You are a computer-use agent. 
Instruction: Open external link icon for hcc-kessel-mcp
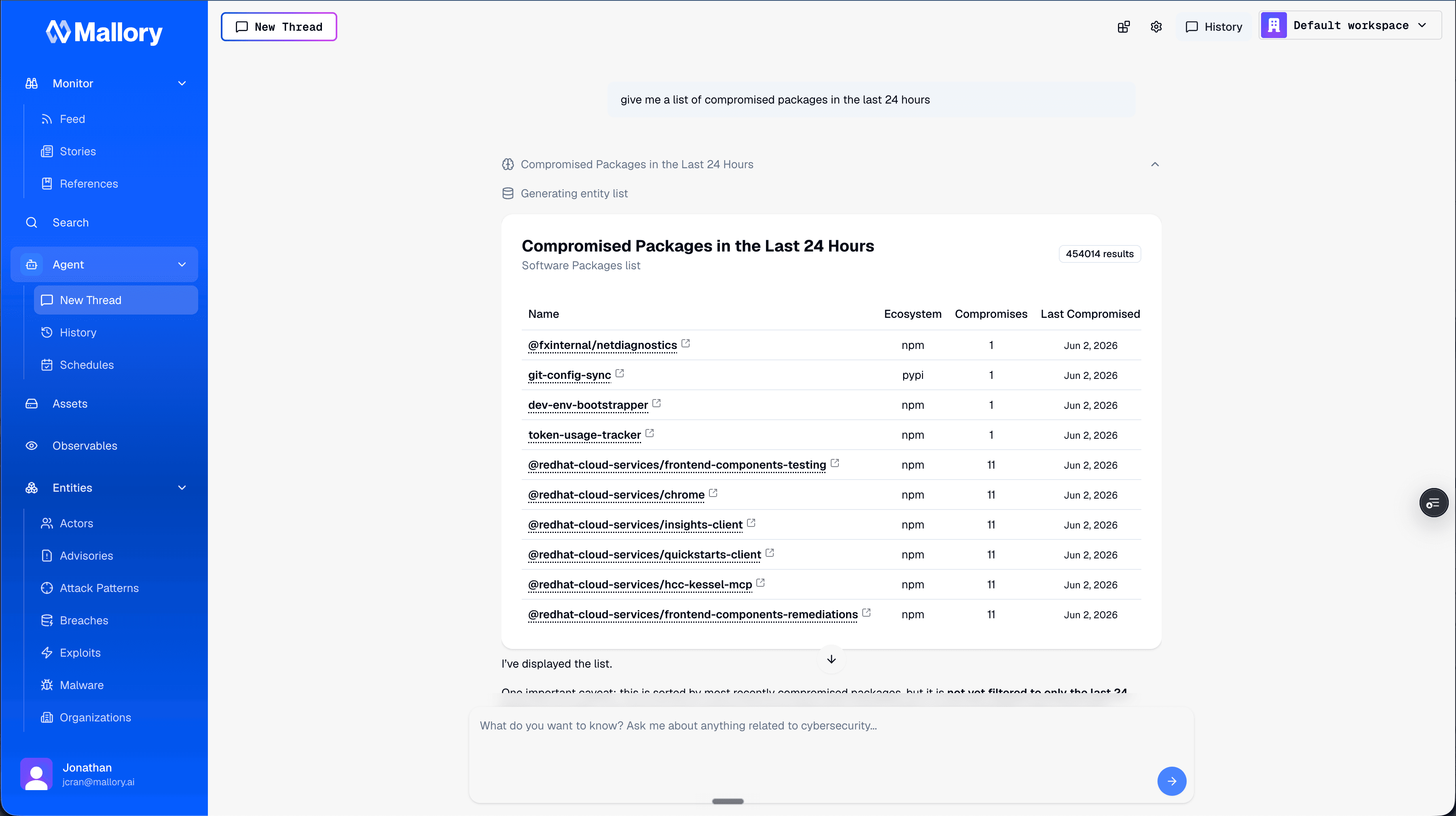(761, 583)
